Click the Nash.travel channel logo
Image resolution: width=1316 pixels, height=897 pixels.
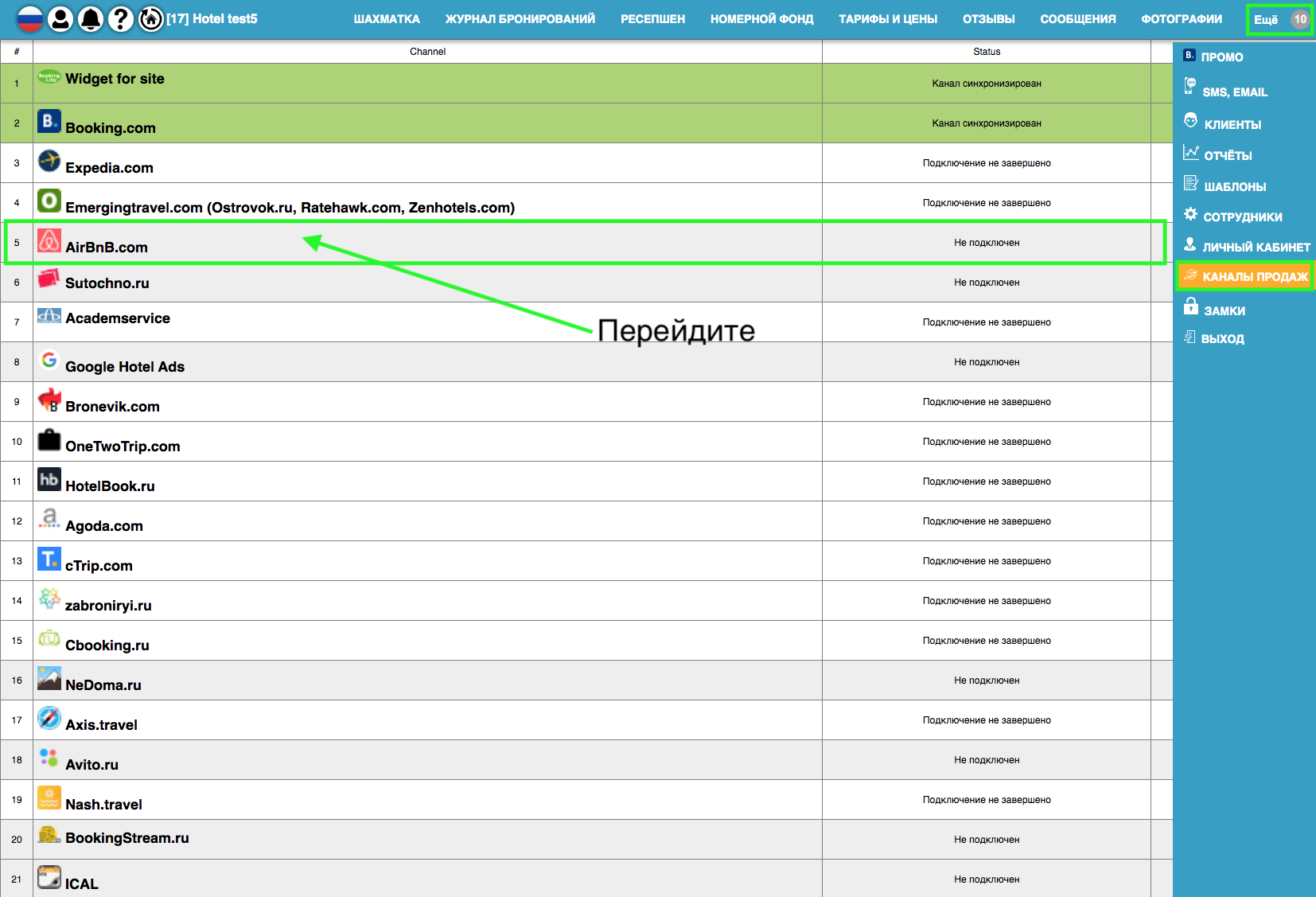tap(49, 798)
